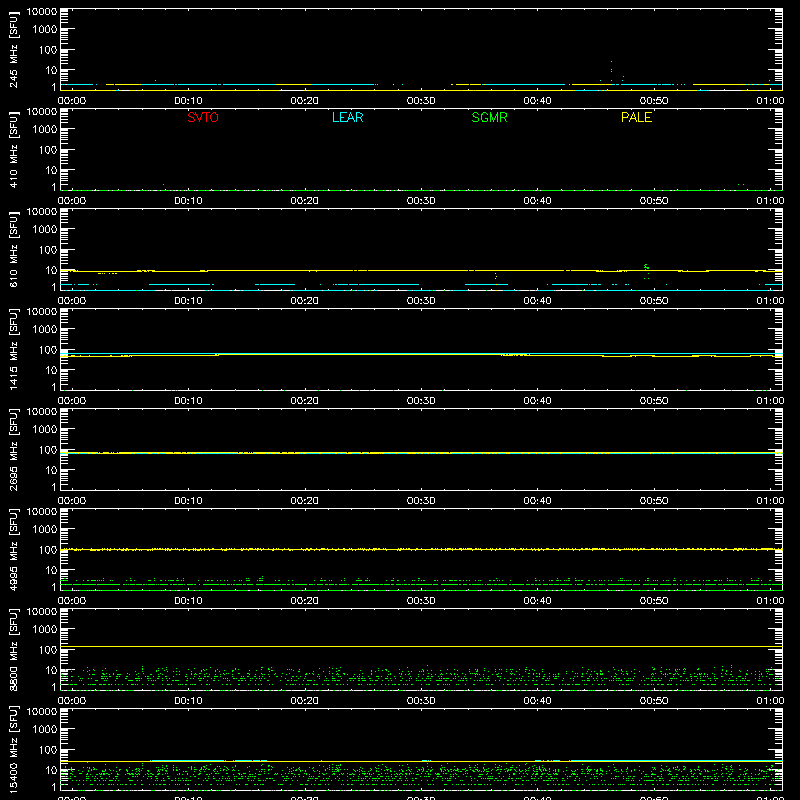This screenshot has height=800, width=800.
Task: Click the yellow PALE legend label
Action: (x=636, y=117)
